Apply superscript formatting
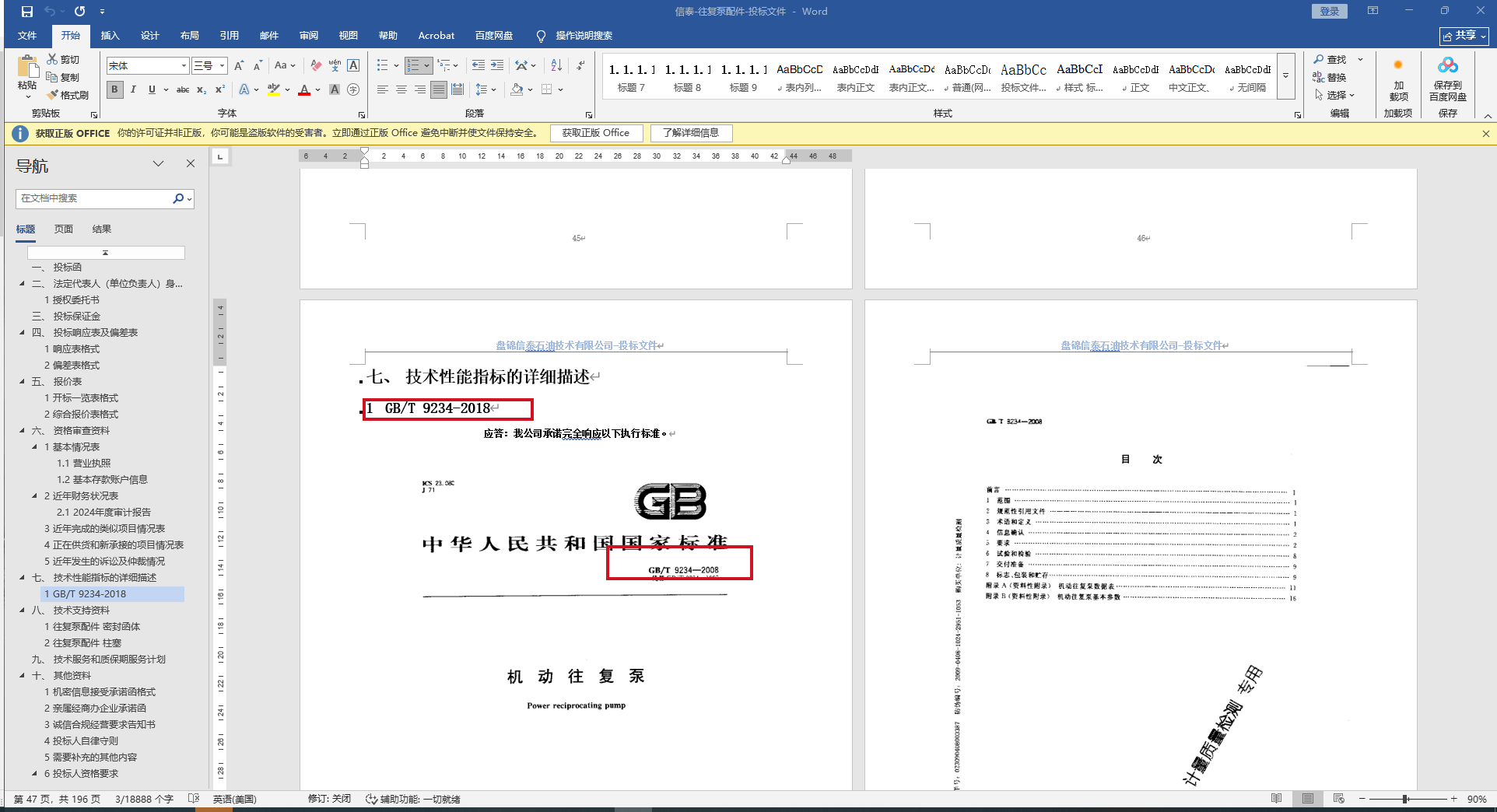 pos(220,89)
